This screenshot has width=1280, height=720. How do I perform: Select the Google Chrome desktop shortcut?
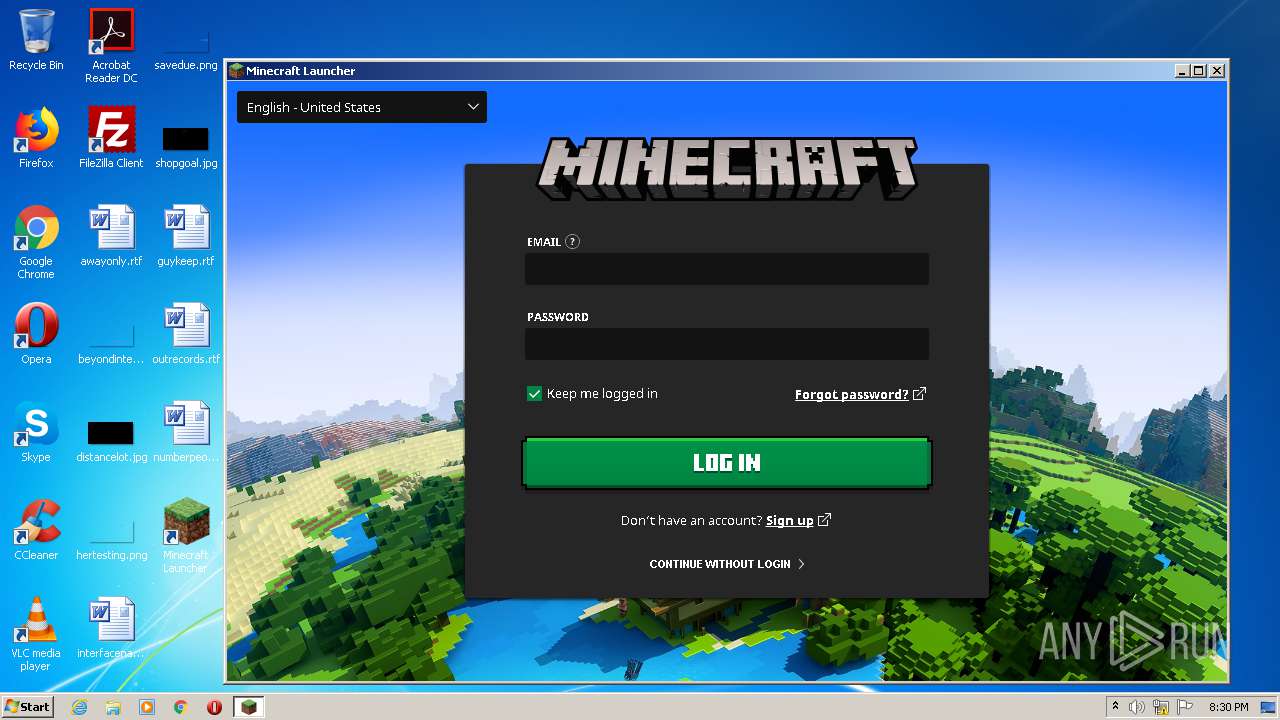36,242
